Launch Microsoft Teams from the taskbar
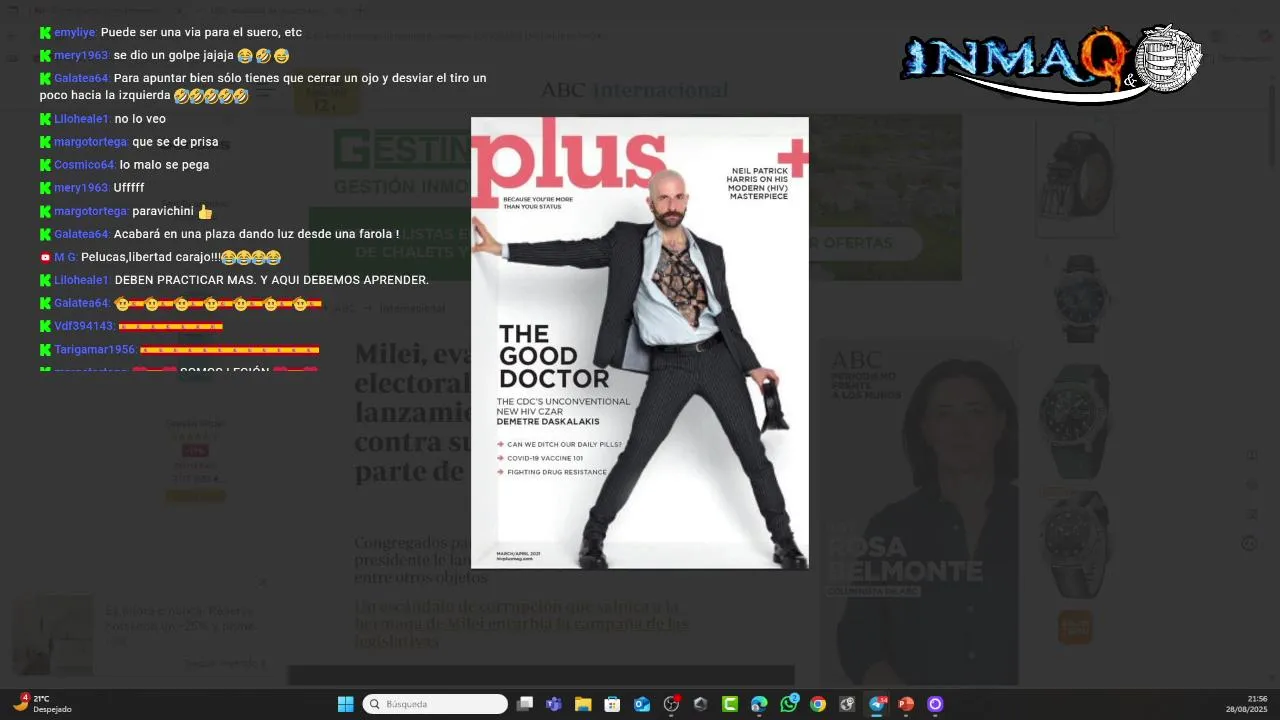The height and width of the screenshot is (720, 1280). (554, 704)
